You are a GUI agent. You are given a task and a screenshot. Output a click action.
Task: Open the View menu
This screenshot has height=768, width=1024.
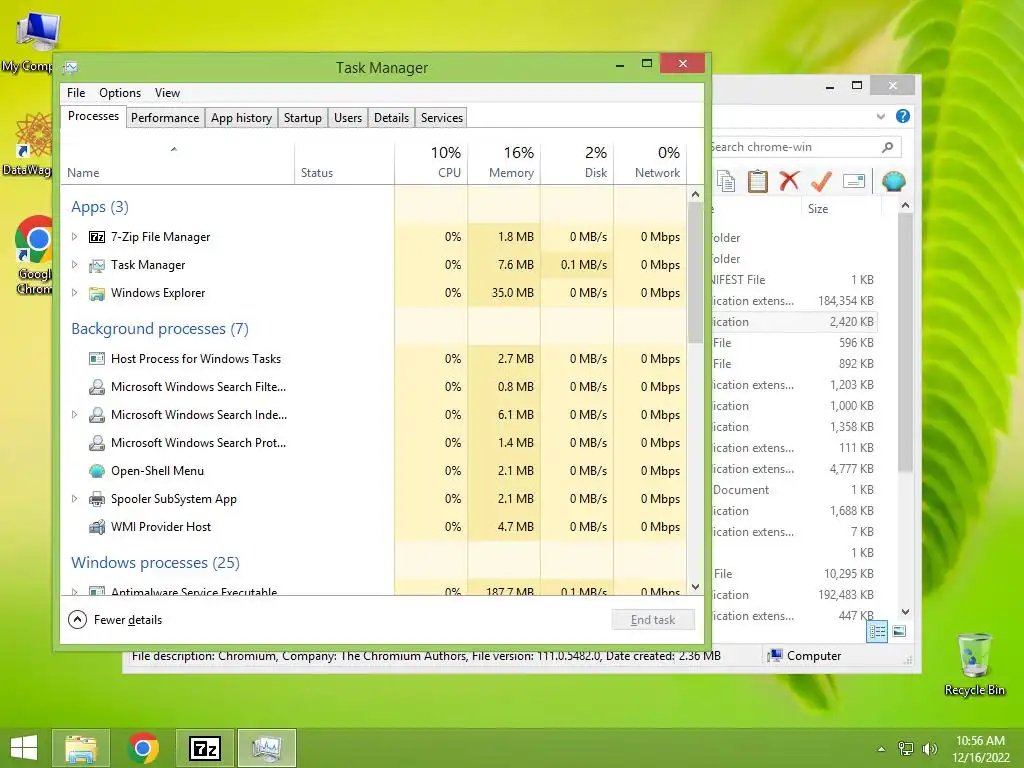pos(167,93)
